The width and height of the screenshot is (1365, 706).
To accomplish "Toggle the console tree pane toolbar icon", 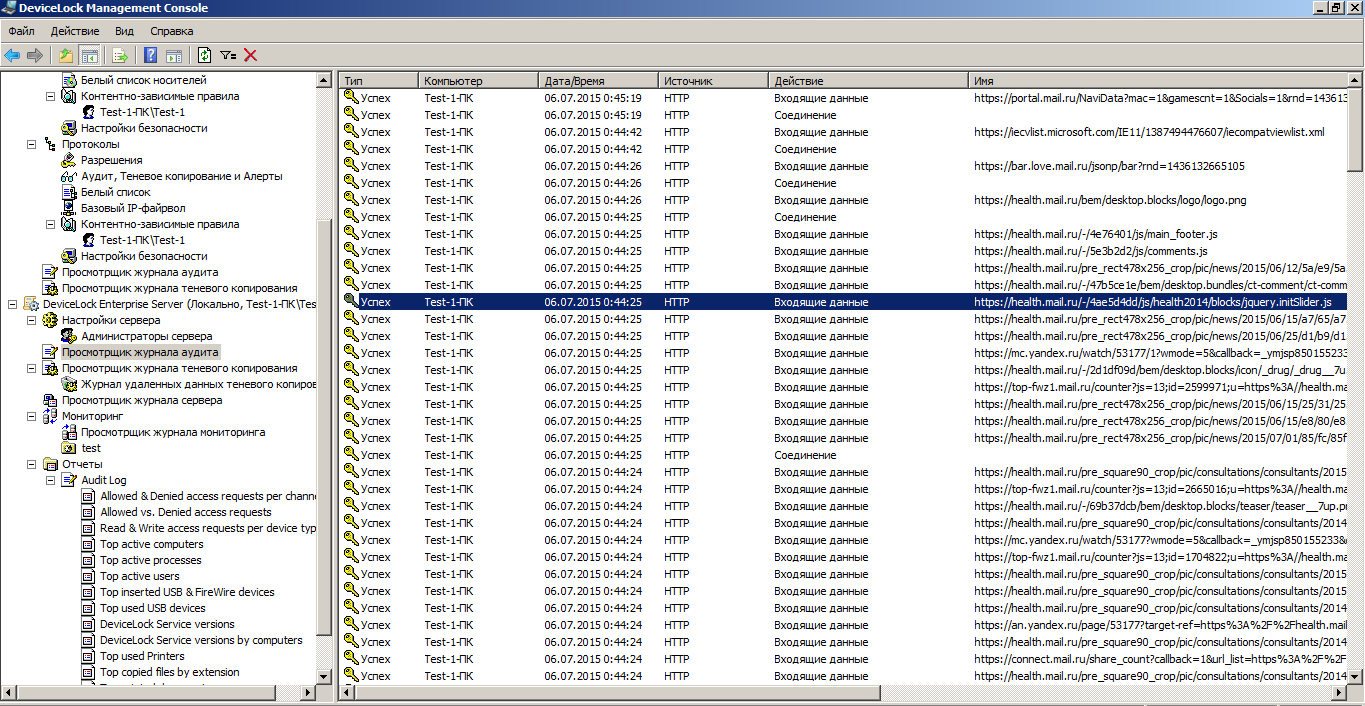I will click(89, 55).
